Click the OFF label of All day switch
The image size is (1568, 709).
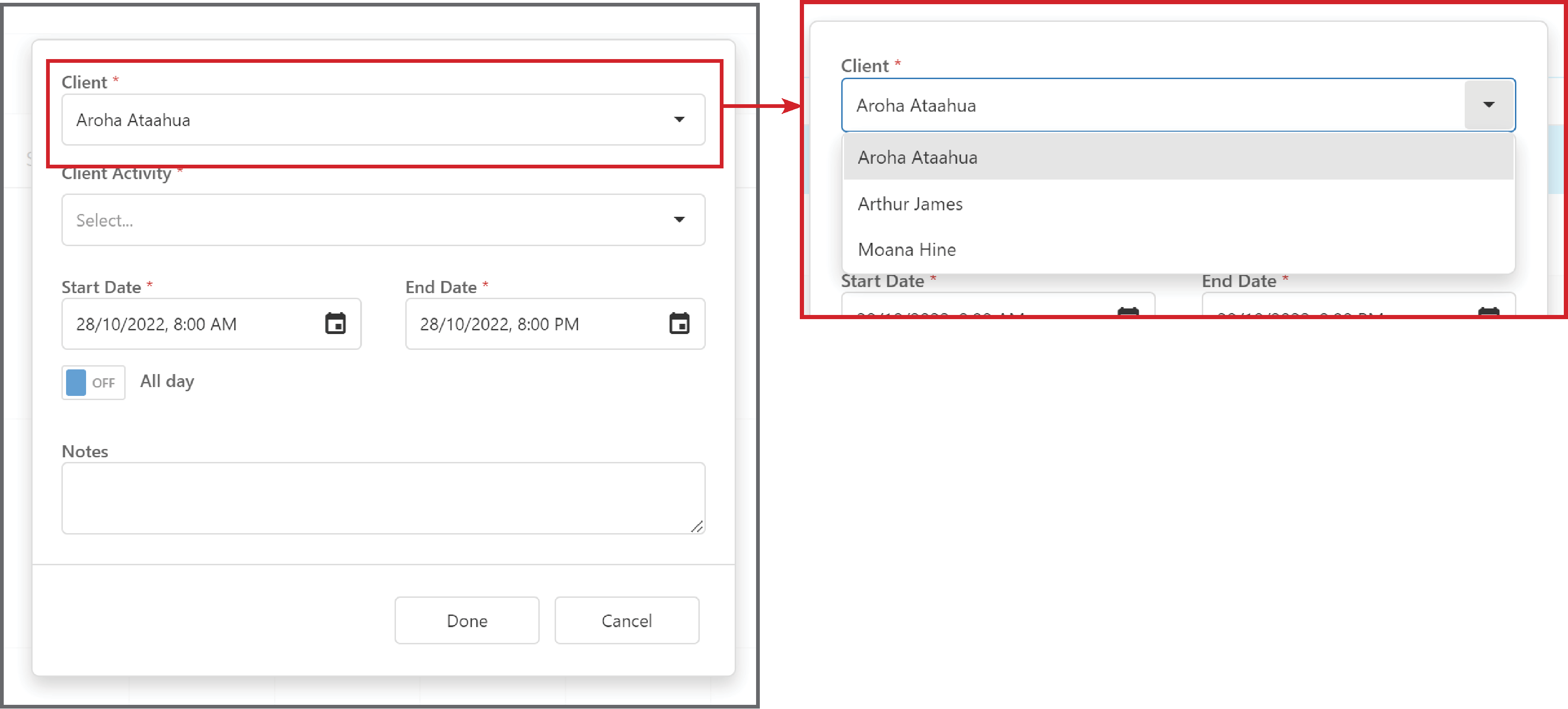(x=103, y=383)
